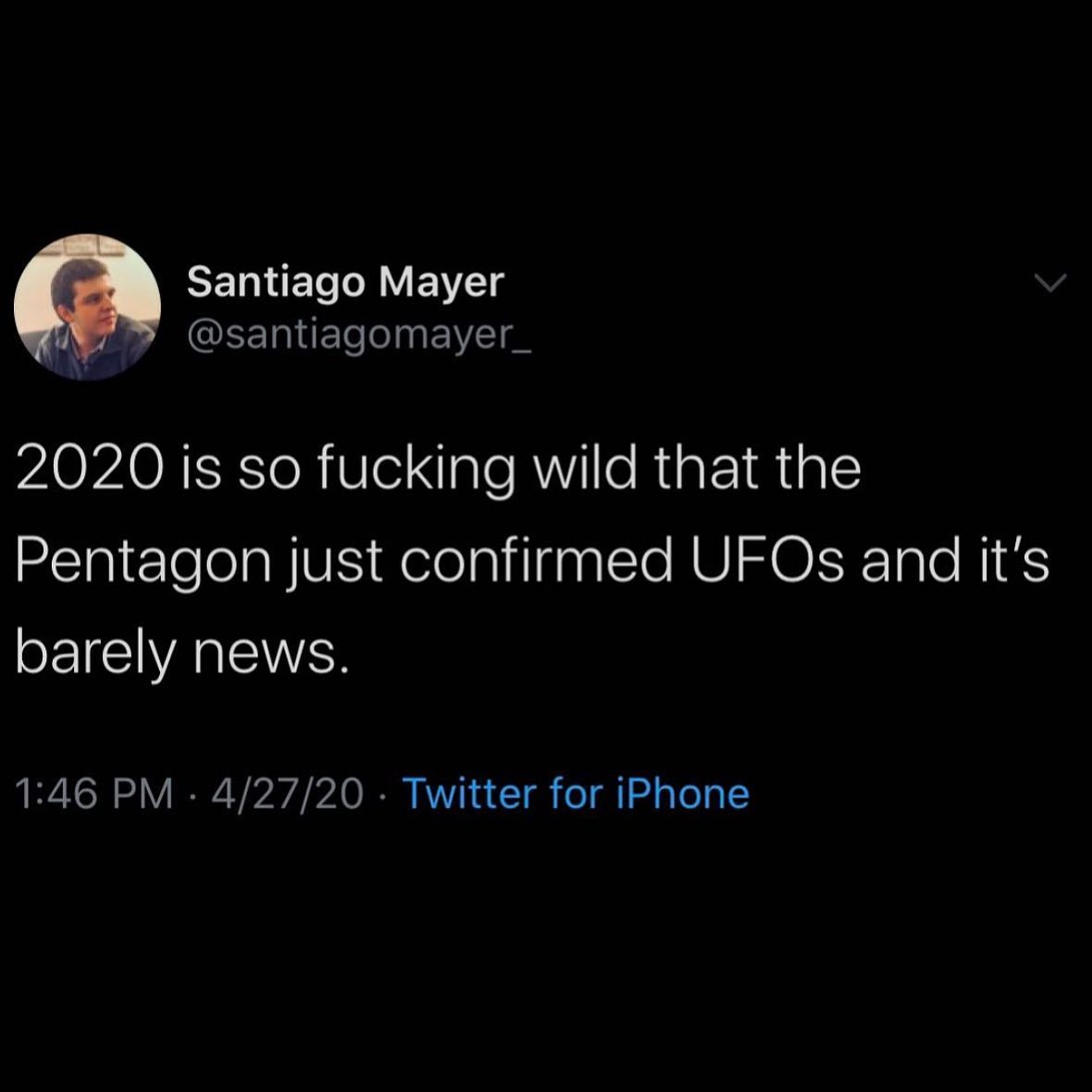The image size is (1092, 1092).
Task: Click the 1:46 PM timestamp
Action: [x=94, y=794]
